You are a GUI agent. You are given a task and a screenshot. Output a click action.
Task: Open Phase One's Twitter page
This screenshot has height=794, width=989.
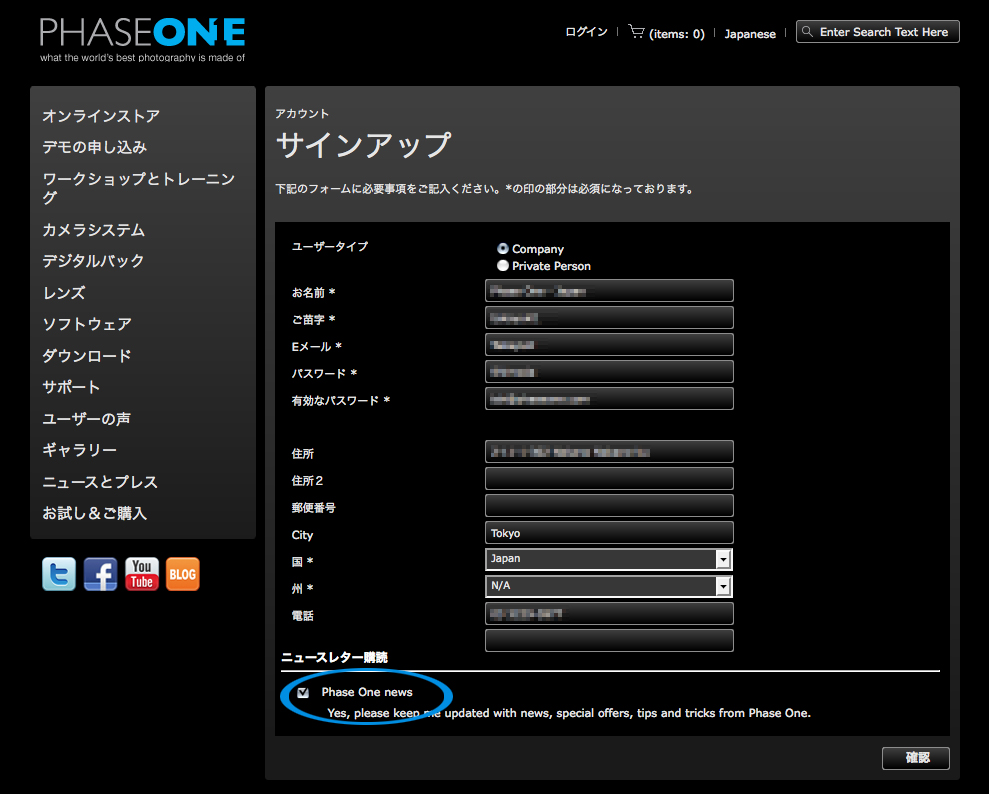point(58,574)
